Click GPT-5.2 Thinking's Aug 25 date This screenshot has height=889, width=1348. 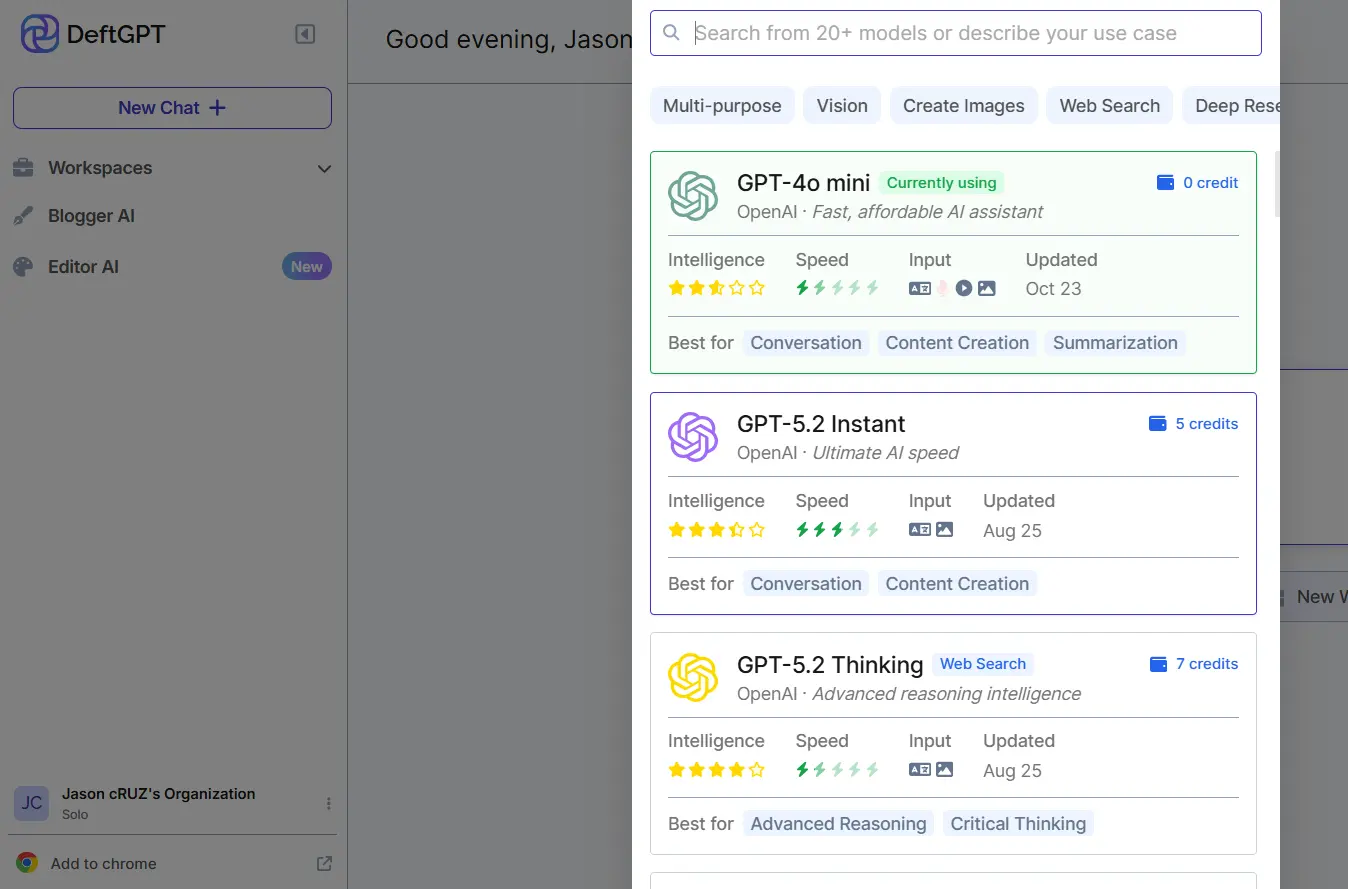(x=1012, y=771)
